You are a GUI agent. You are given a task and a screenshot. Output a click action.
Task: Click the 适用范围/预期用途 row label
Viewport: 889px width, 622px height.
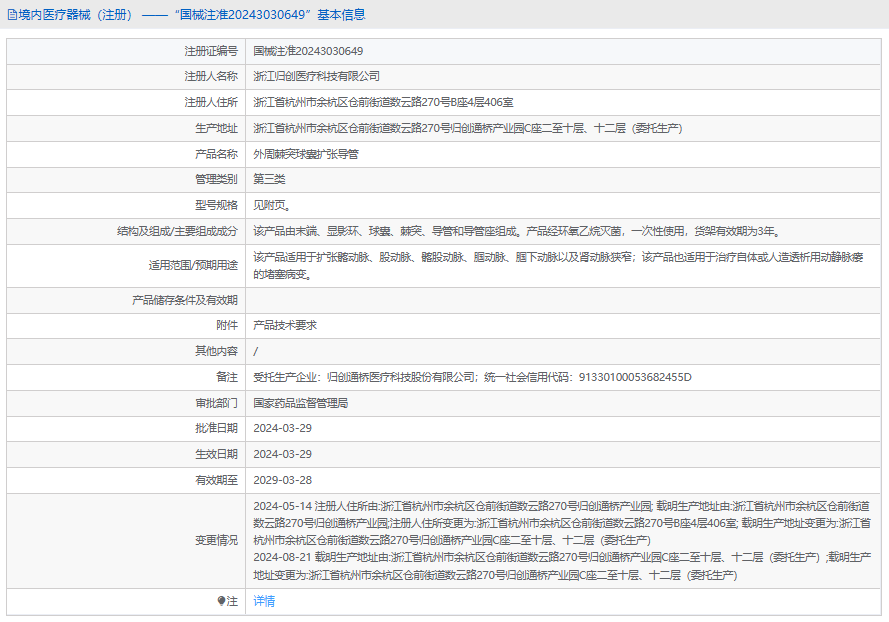coord(192,265)
